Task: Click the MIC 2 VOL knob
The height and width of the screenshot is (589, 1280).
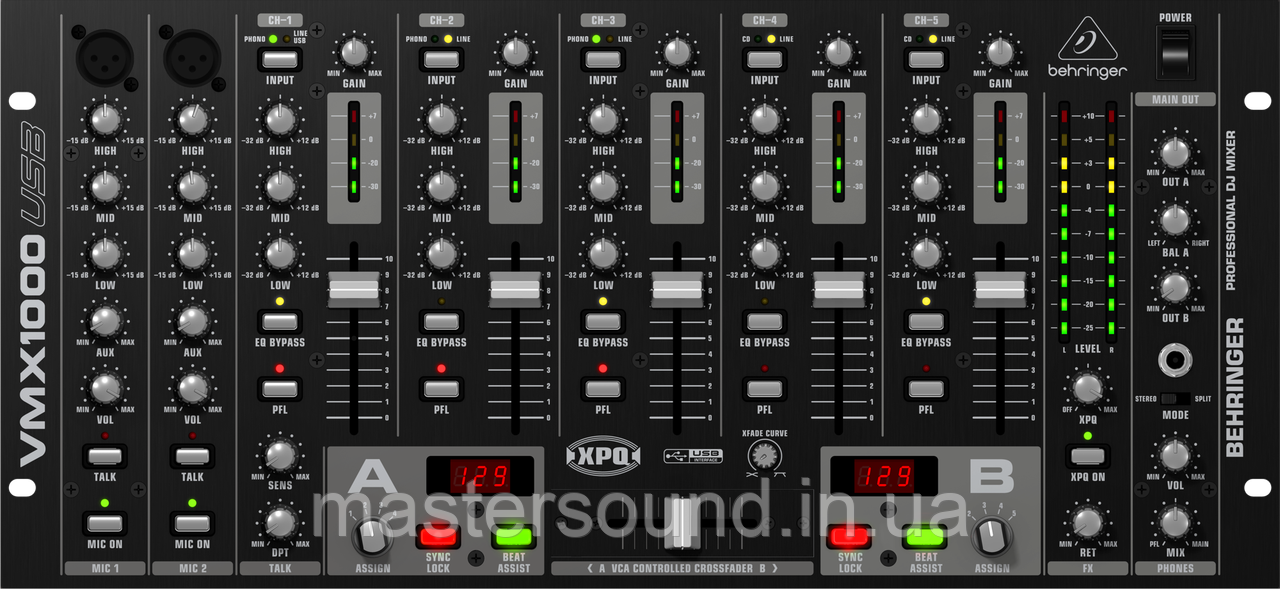Action: [x=192, y=387]
